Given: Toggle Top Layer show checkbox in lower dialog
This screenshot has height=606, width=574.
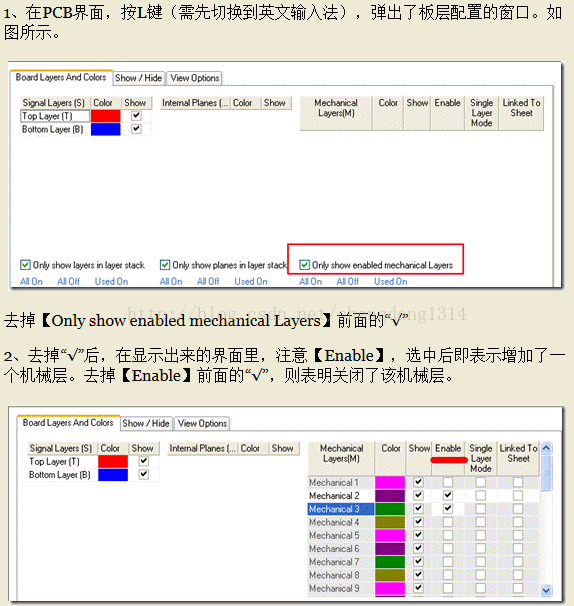Looking at the screenshot, I should [144, 461].
